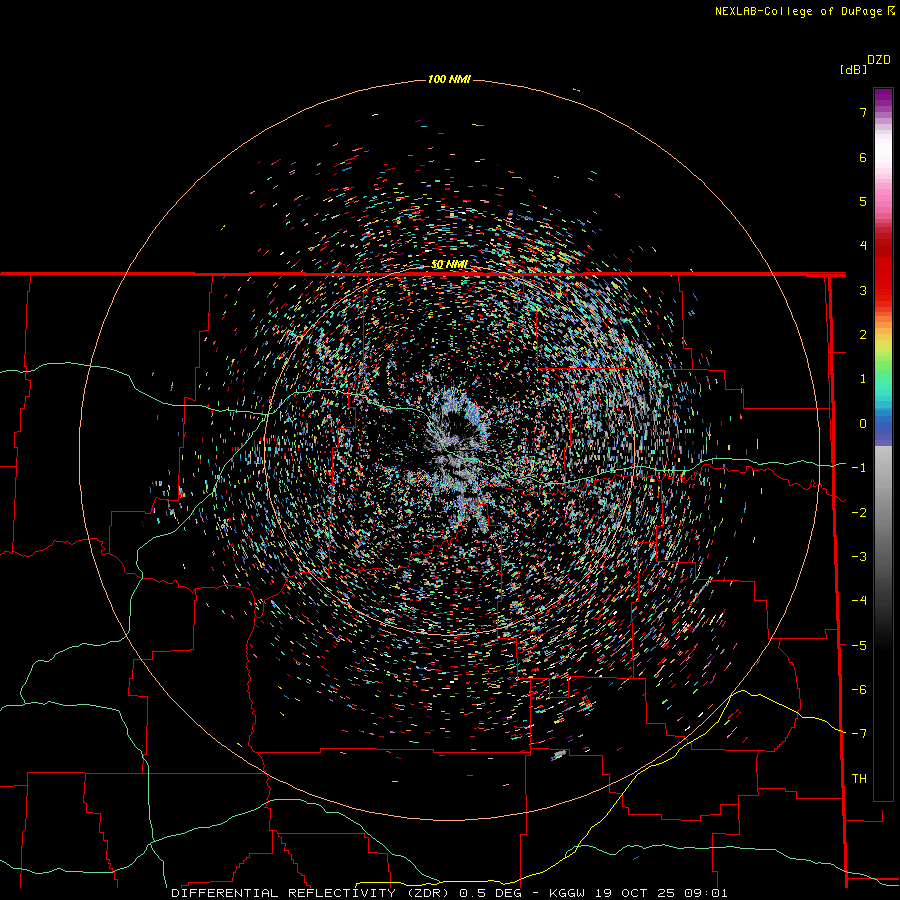Click the -2 dB tick label on the scale
This screenshot has height=900, width=900.
(x=859, y=513)
